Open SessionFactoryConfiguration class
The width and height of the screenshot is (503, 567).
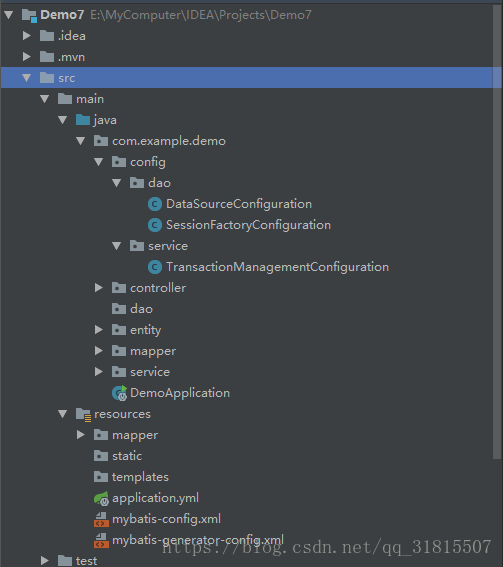point(248,225)
